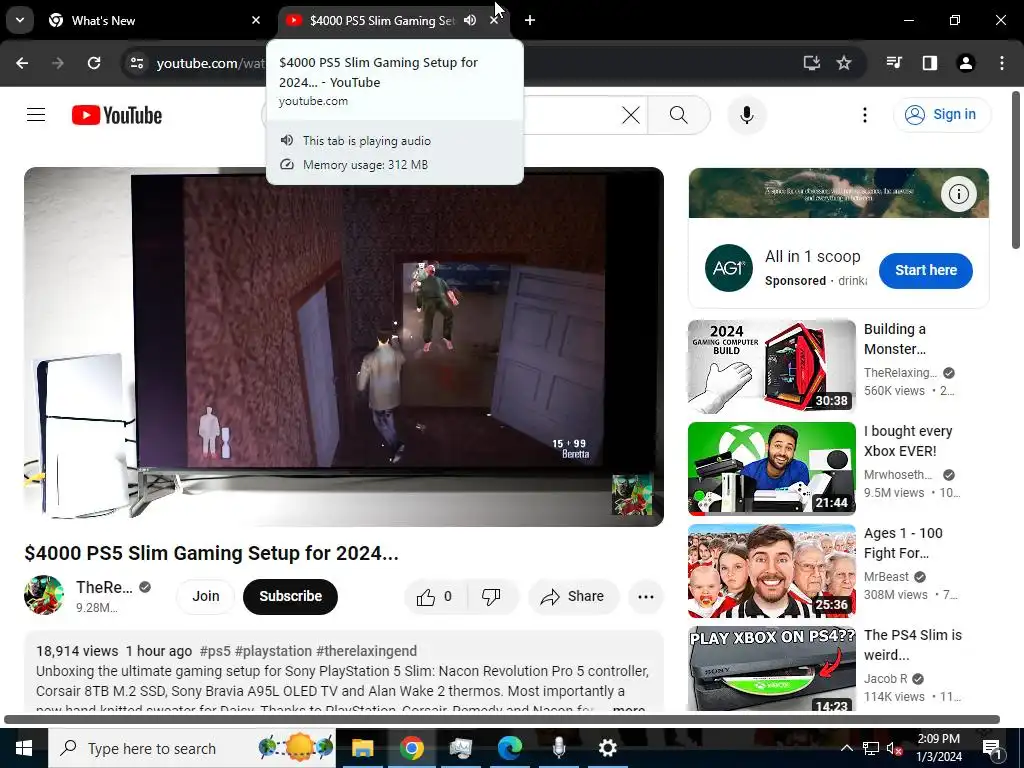
Task: Open the 'I bought every Xbox EVER!' video title
Action: point(908,441)
